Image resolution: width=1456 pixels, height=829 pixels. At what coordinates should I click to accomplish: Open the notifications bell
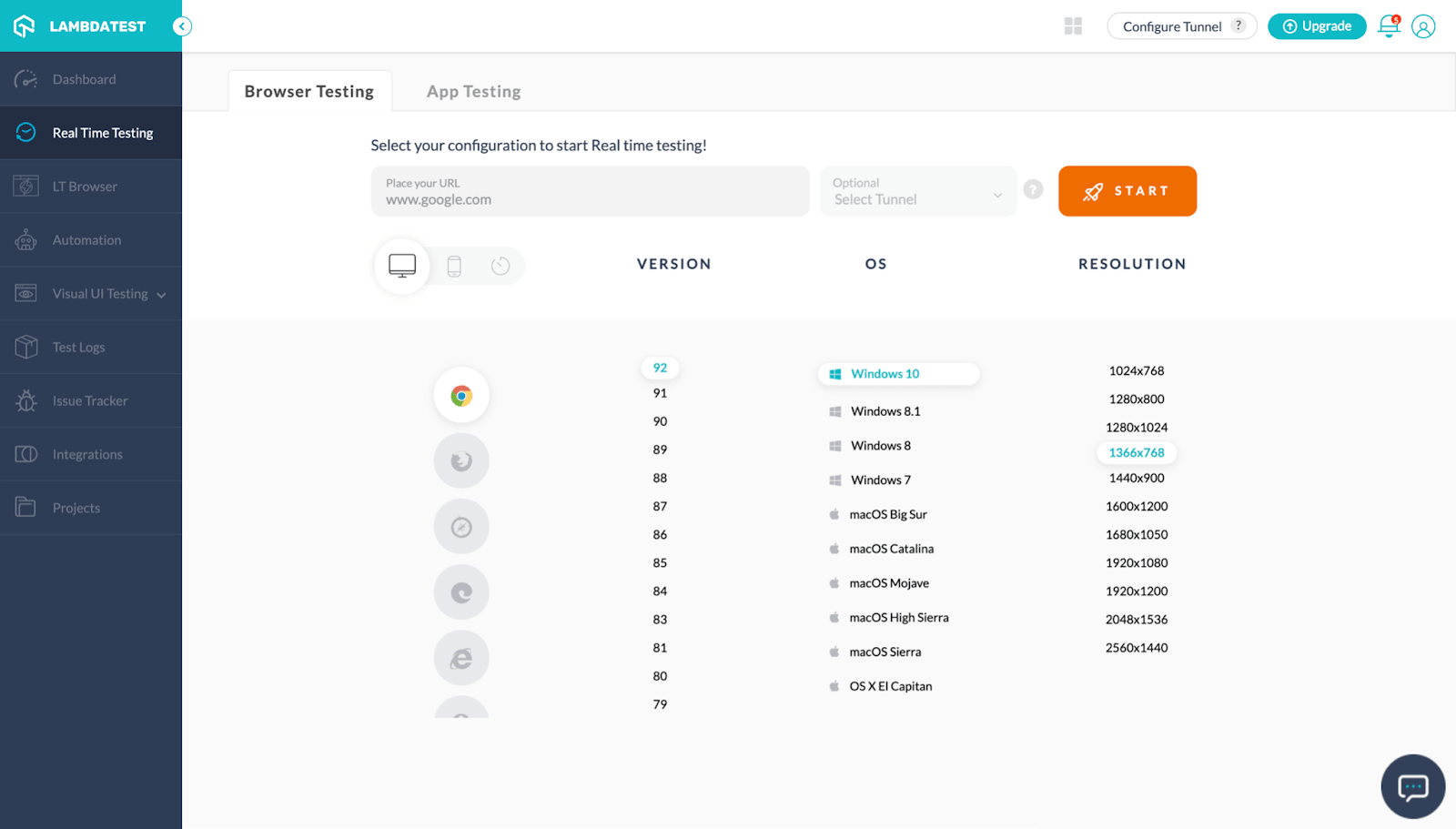[x=1389, y=26]
